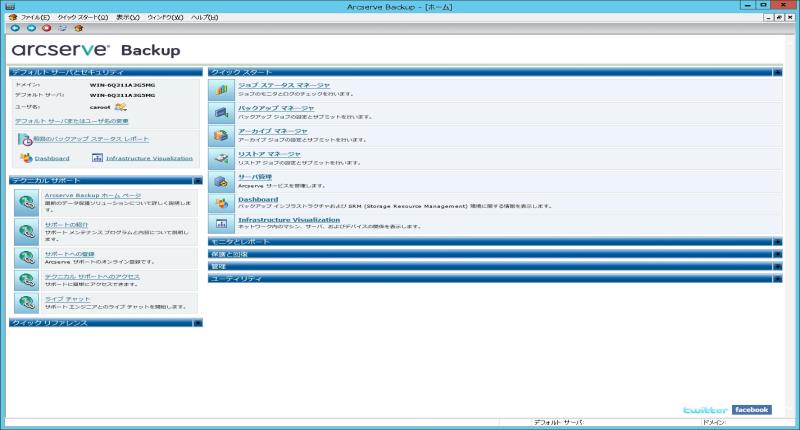Click Infrastructure Visualization icon in default server panel
The height and width of the screenshot is (430, 800).
tap(97, 158)
